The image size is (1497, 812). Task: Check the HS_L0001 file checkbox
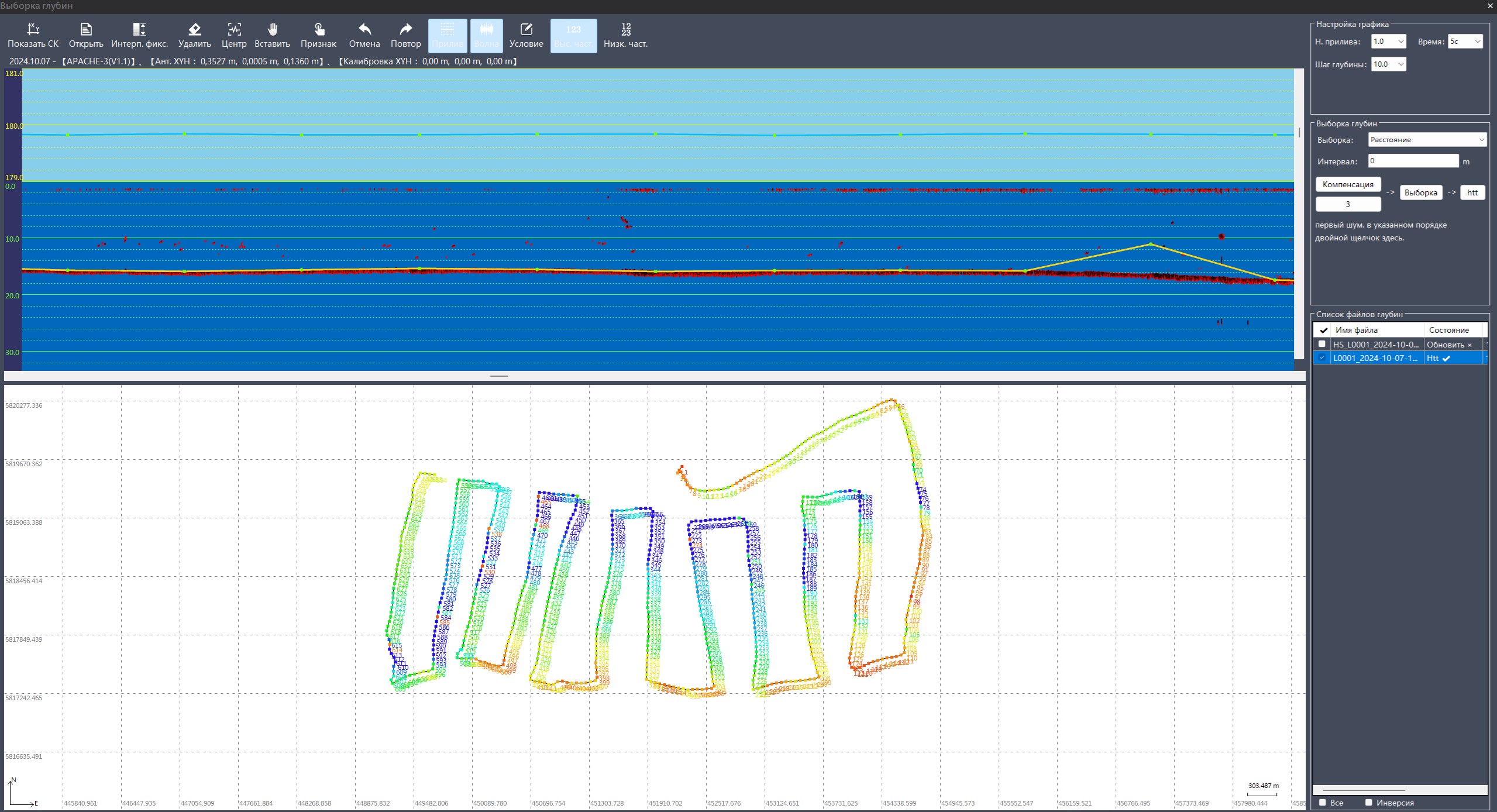click(1322, 344)
